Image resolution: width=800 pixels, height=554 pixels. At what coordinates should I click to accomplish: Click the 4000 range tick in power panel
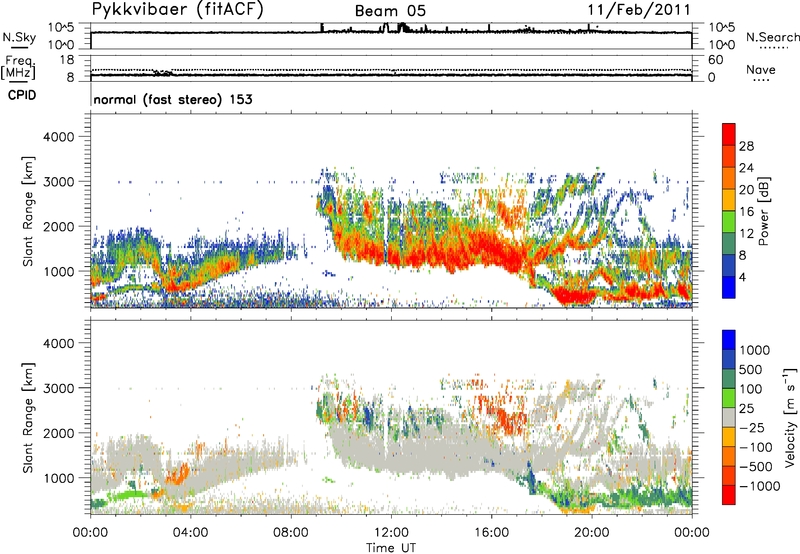[59, 137]
